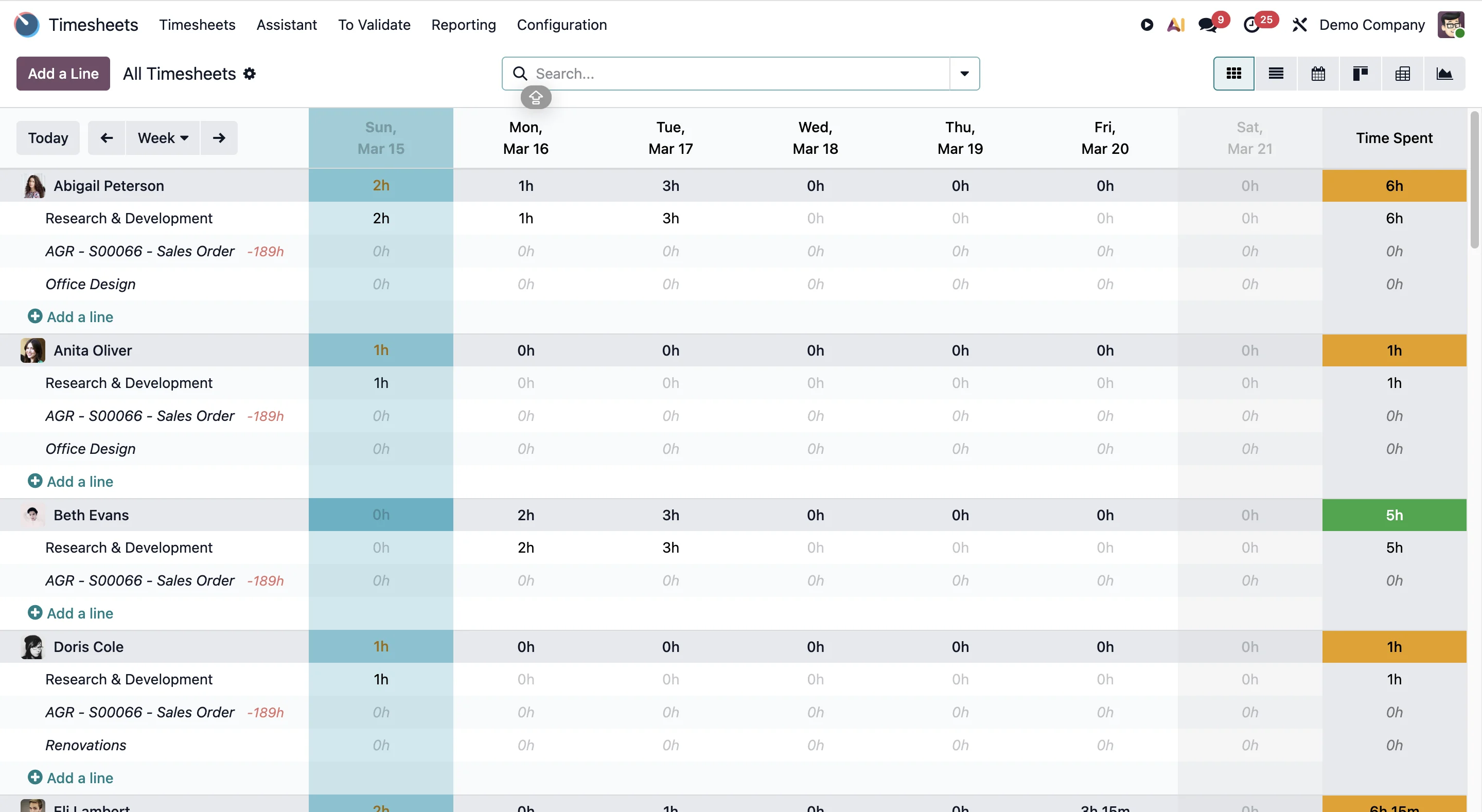Open the AI assistant icon
Screen dimensions: 1482x812
[1175, 25]
